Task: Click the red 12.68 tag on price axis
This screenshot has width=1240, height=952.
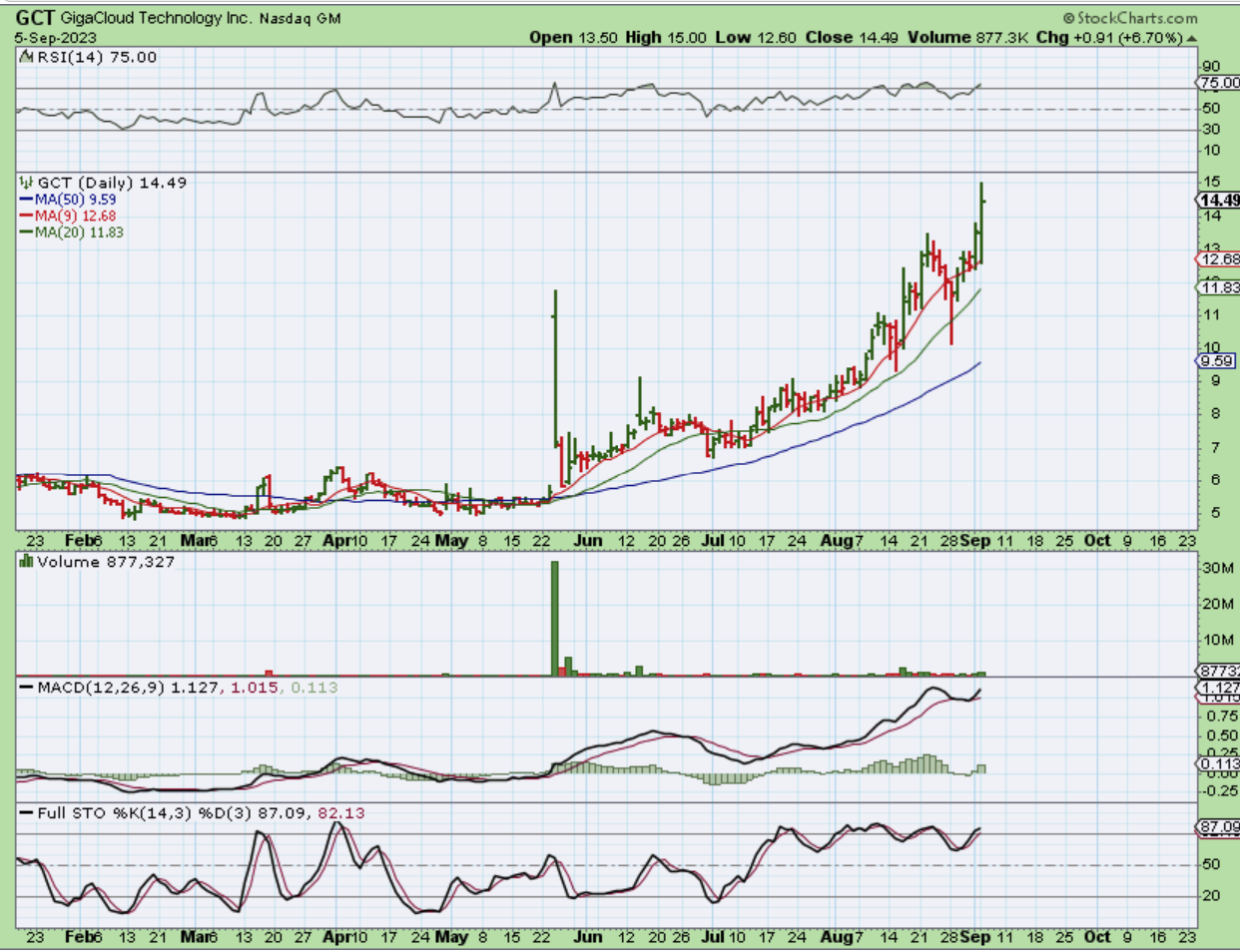Action: pos(1219,259)
